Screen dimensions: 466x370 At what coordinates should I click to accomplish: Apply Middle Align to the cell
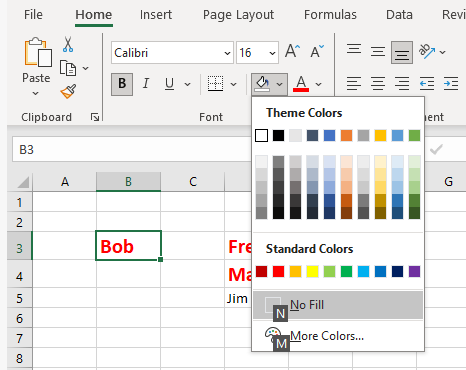click(378, 52)
